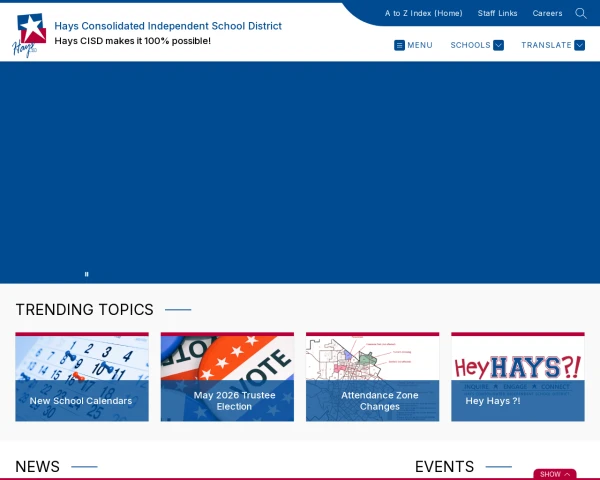Open the May 2026 Trustee Election card
600x480 pixels.
[x=227, y=377]
